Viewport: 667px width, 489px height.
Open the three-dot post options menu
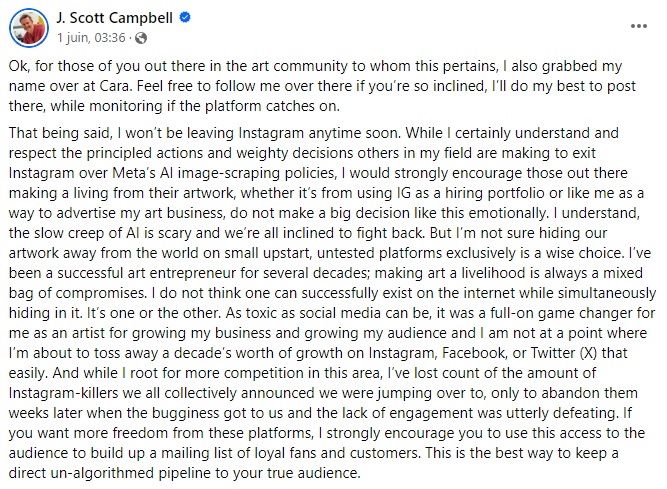coord(638,26)
